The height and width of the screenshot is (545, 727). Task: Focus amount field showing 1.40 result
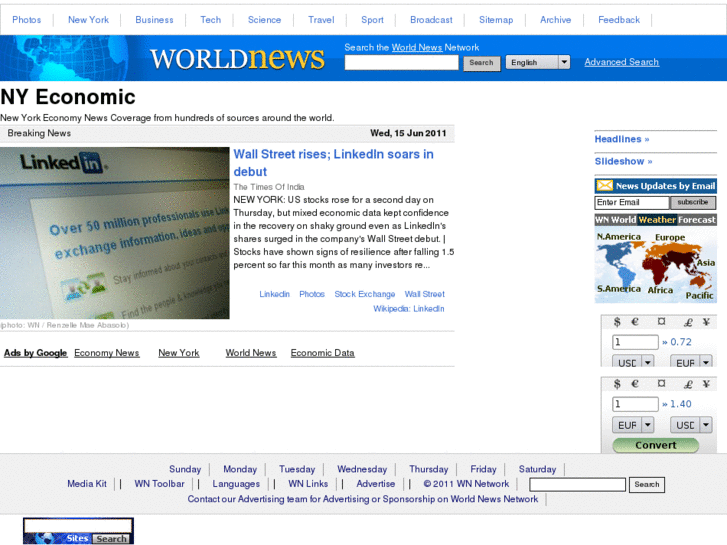coord(635,404)
